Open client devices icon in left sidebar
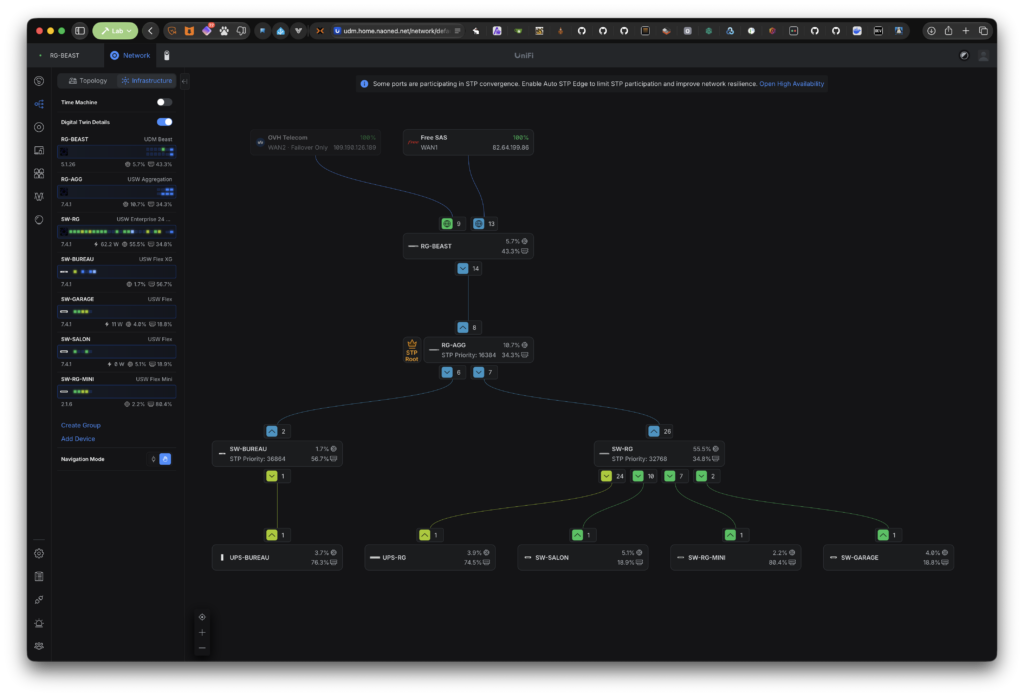The width and height of the screenshot is (1024, 697). tap(39, 150)
